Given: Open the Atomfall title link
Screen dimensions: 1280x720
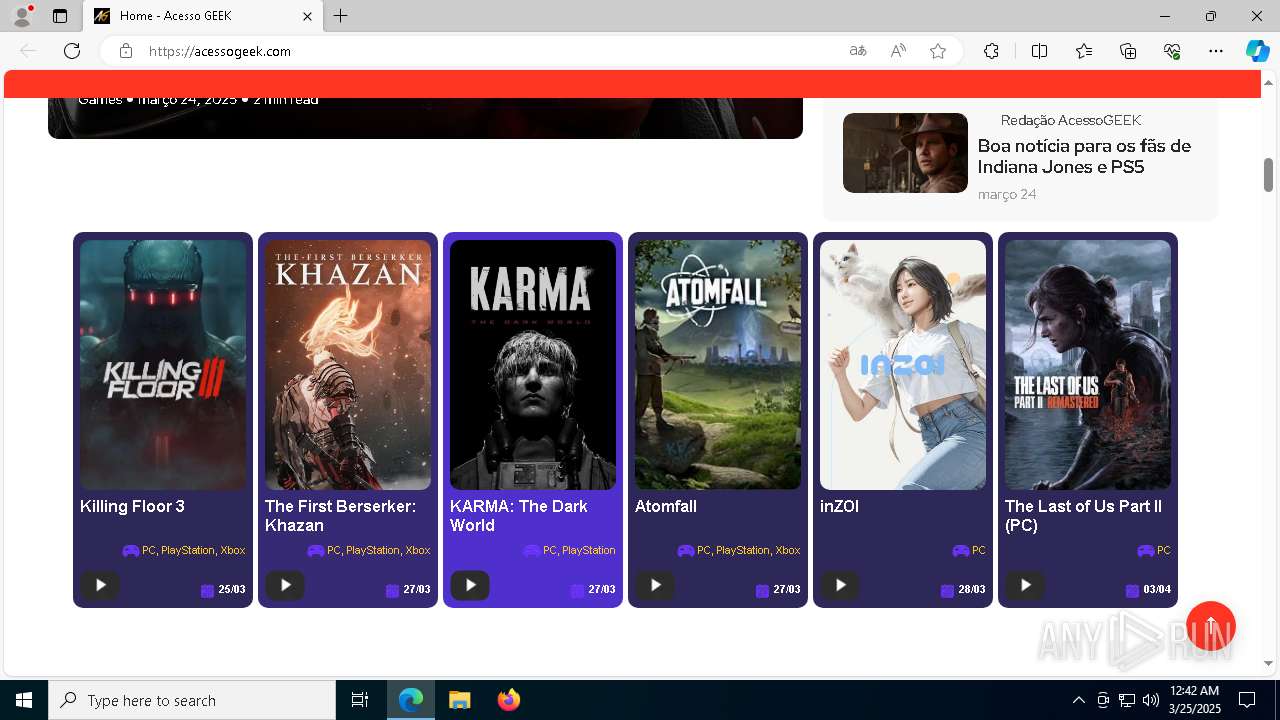Looking at the screenshot, I should (666, 506).
